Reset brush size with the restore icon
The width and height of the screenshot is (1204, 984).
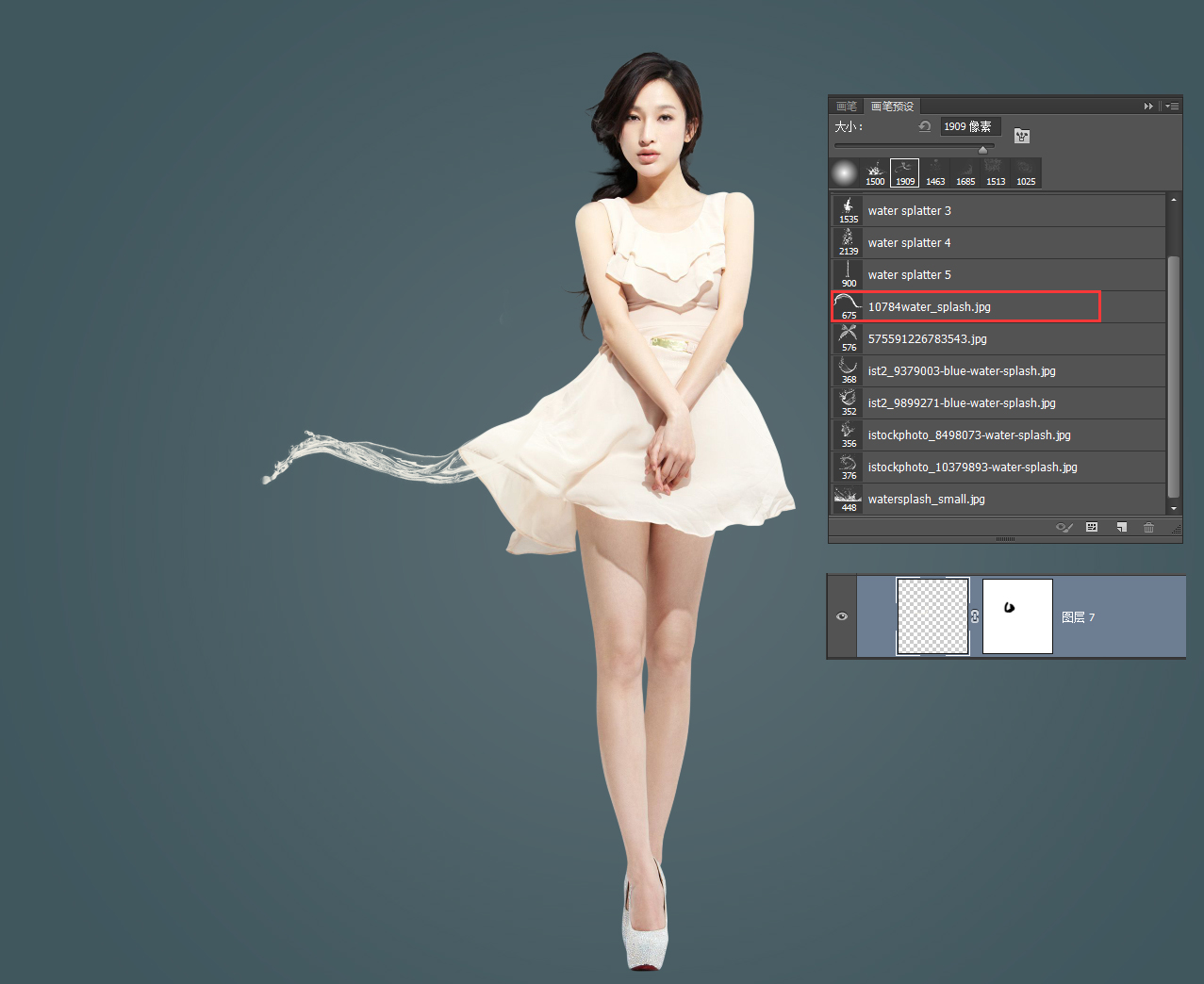click(924, 126)
